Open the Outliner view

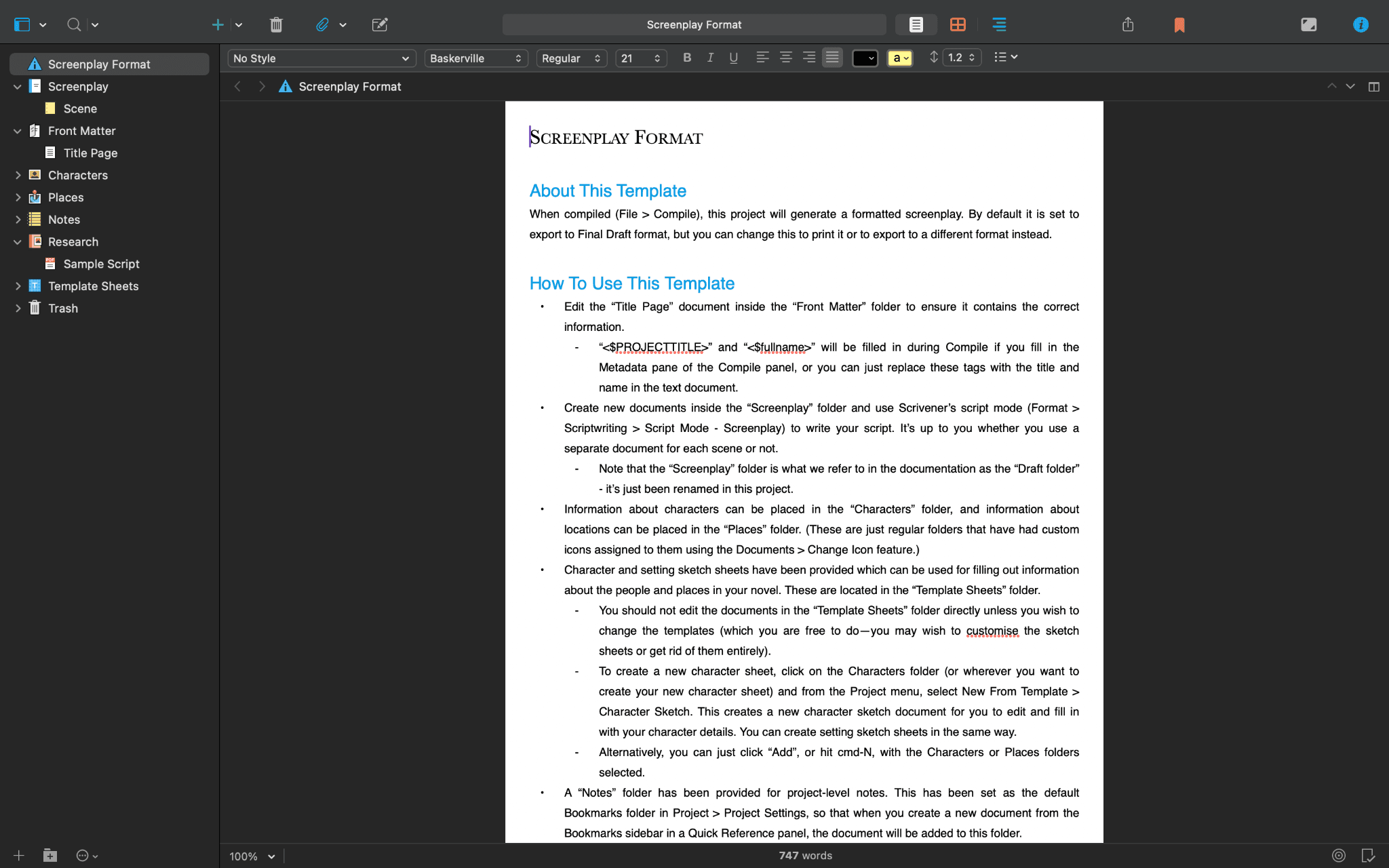point(999,24)
